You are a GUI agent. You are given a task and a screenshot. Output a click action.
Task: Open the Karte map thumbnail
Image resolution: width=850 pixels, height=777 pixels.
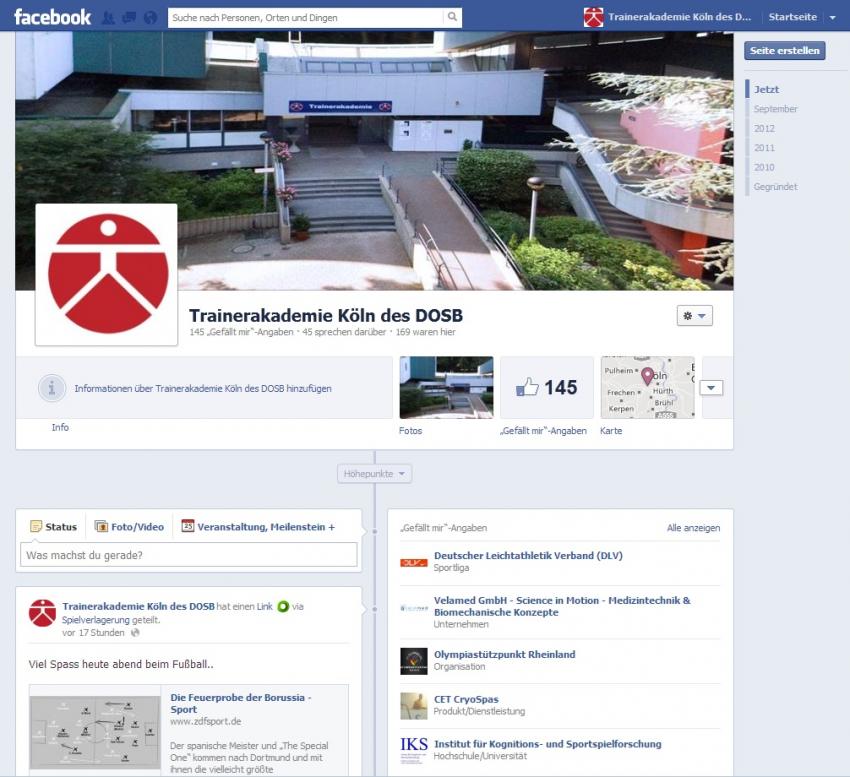pos(647,388)
